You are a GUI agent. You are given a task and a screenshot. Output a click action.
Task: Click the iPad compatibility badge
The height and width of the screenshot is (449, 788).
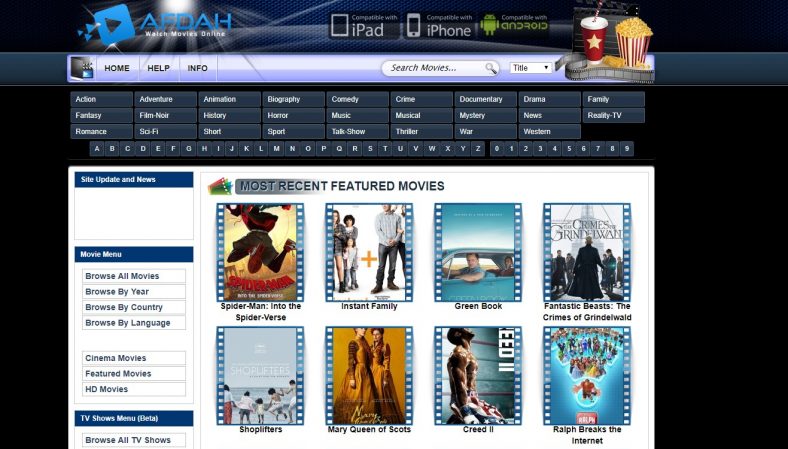tap(364, 25)
